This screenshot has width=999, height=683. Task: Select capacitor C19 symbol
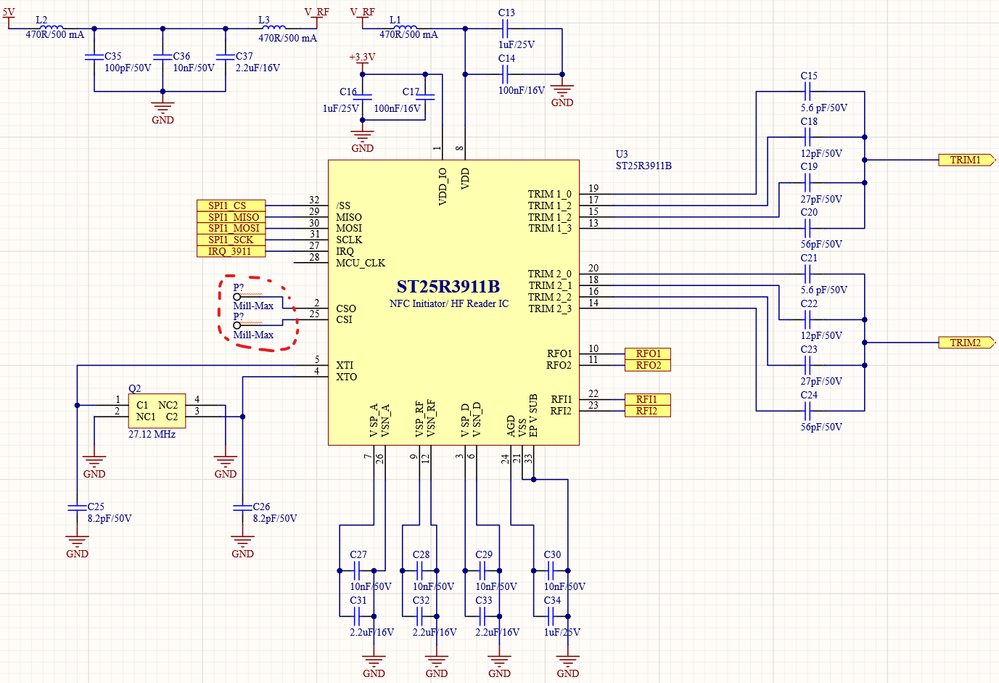pyautogui.click(x=808, y=182)
